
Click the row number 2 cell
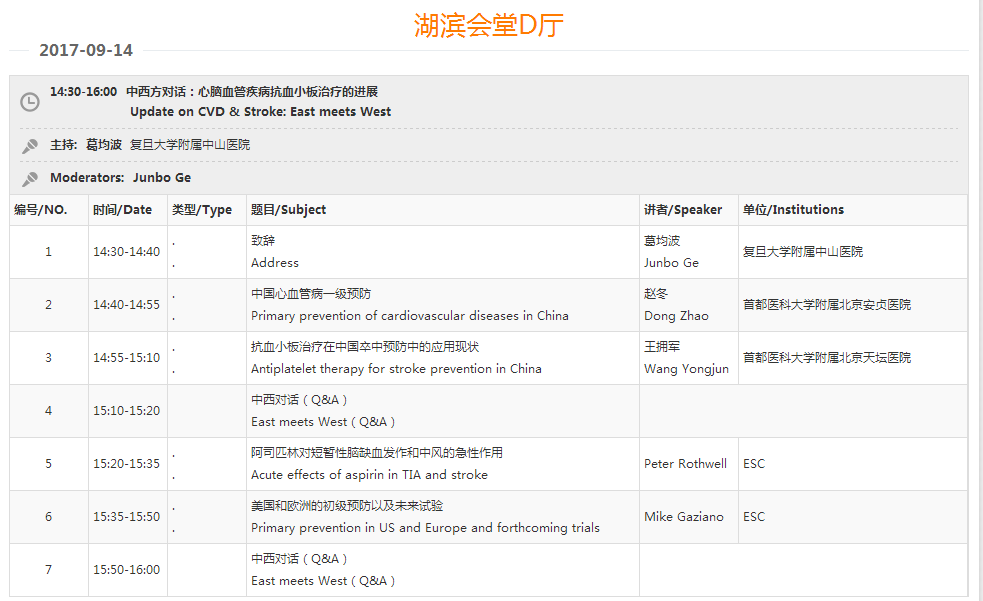pyautogui.click(x=48, y=305)
